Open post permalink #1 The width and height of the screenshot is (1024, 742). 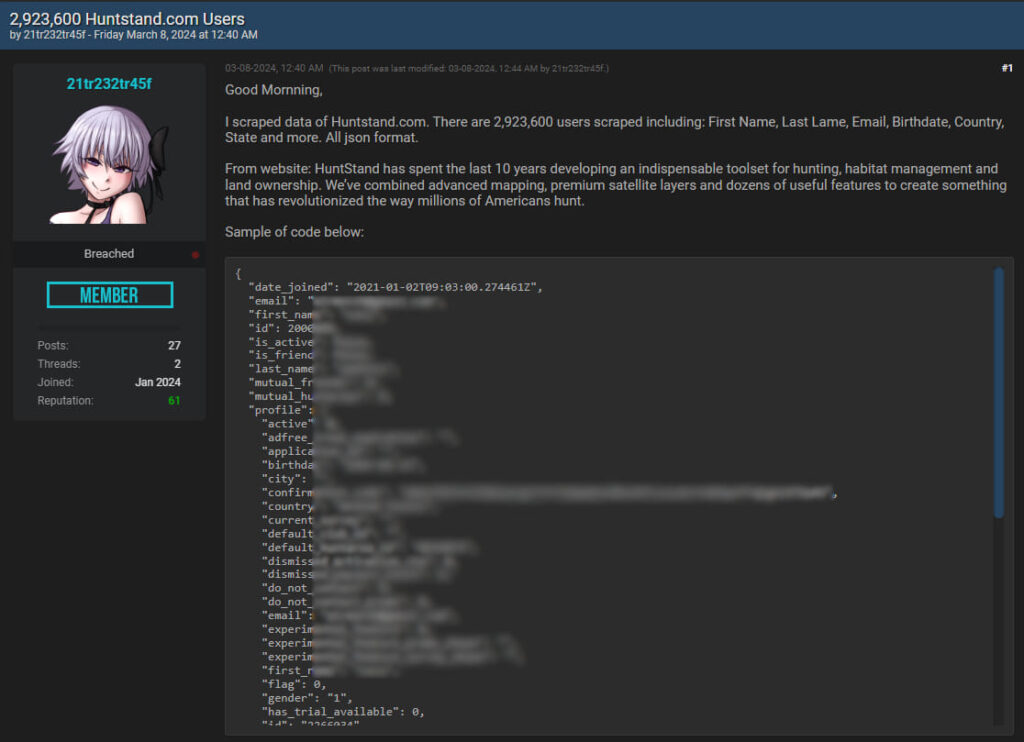1006,68
